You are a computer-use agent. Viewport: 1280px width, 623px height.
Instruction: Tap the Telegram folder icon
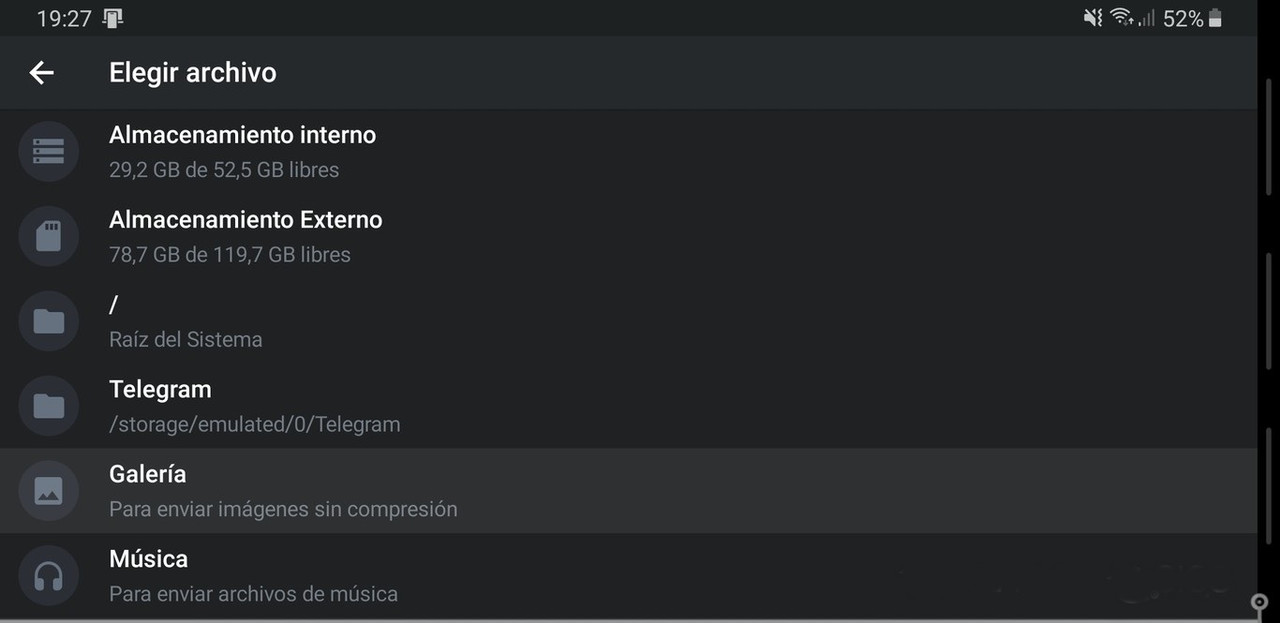(x=48, y=406)
